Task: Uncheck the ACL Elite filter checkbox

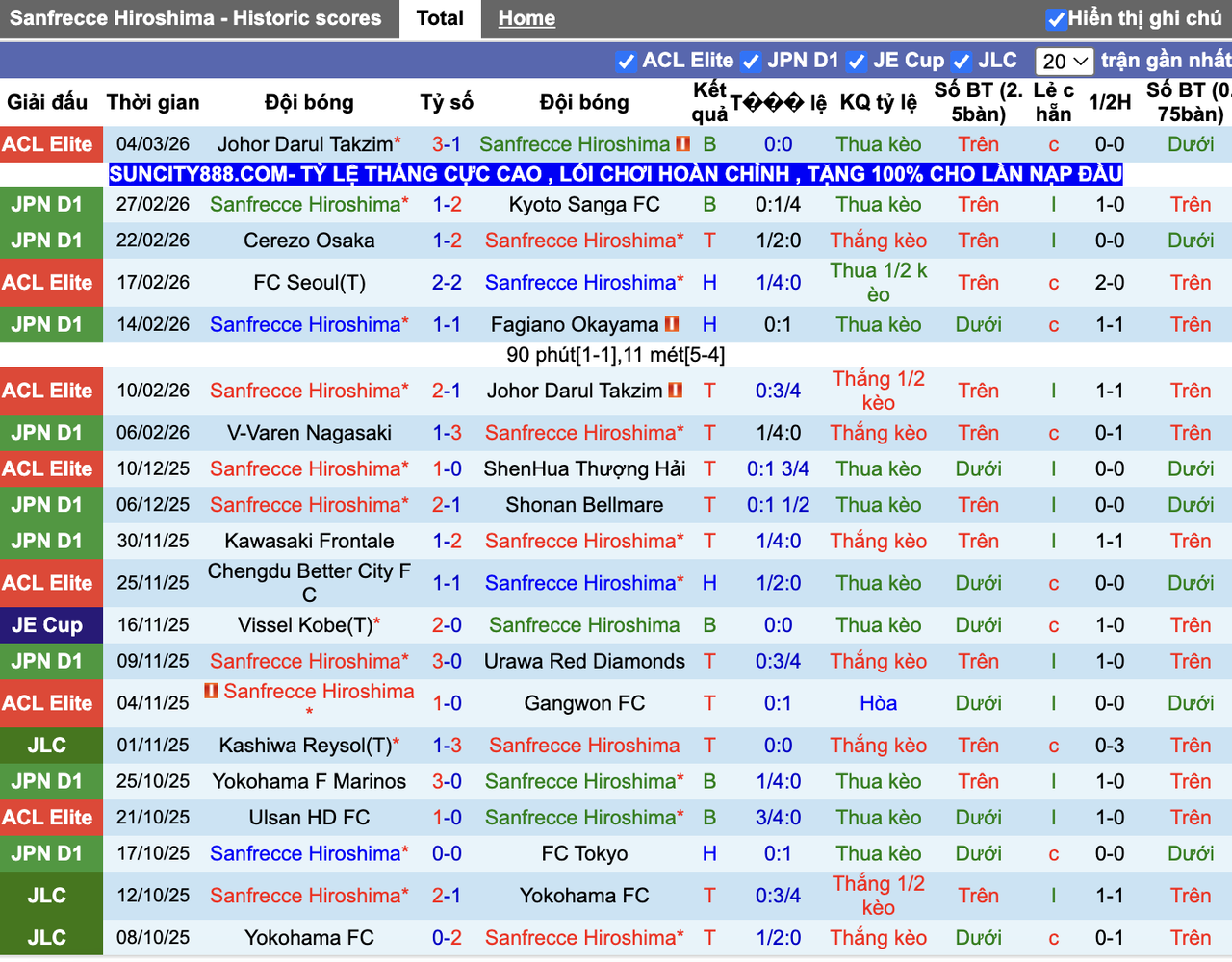Action: pyautogui.click(x=627, y=62)
